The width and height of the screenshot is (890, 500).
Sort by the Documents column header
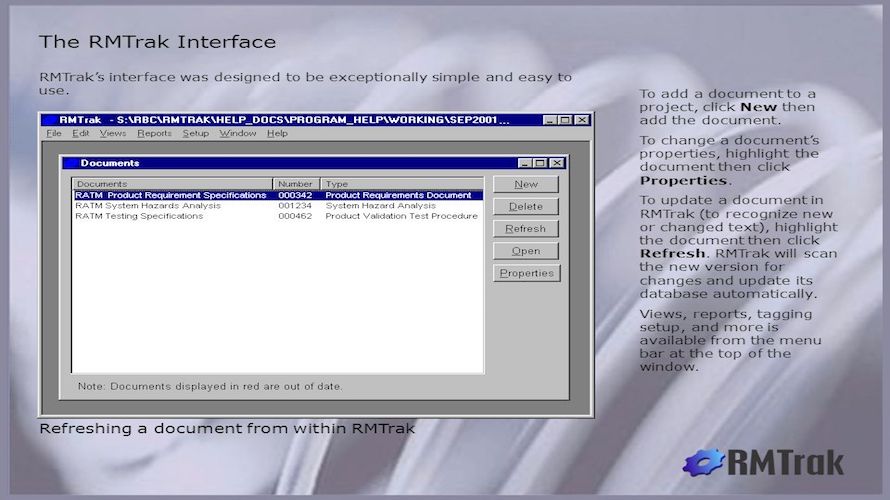click(x=173, y=184)
